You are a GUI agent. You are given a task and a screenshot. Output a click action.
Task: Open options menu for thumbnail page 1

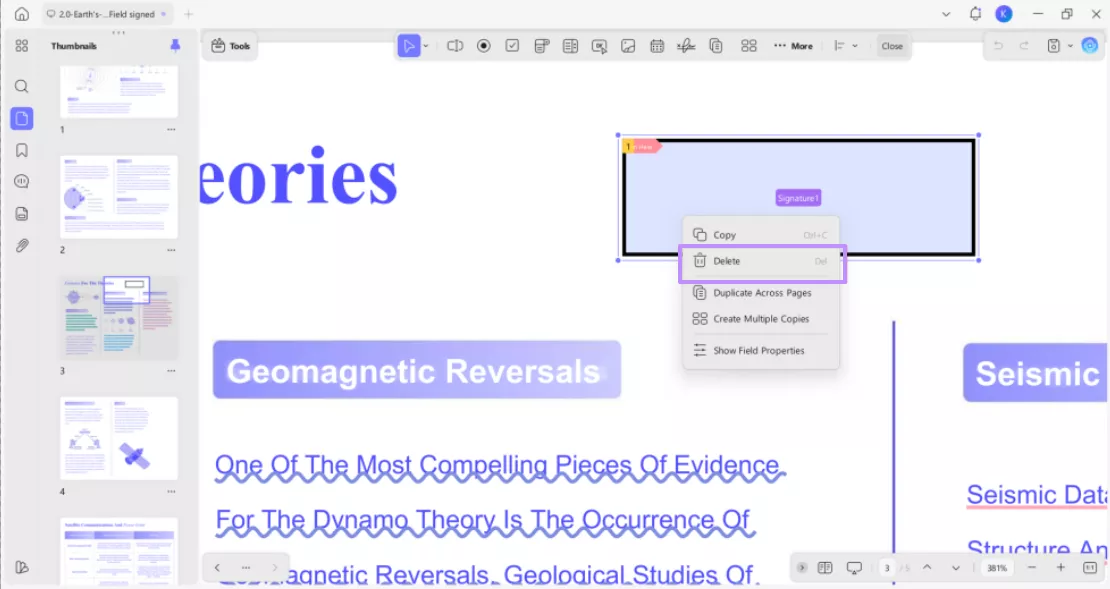[171, 130]
